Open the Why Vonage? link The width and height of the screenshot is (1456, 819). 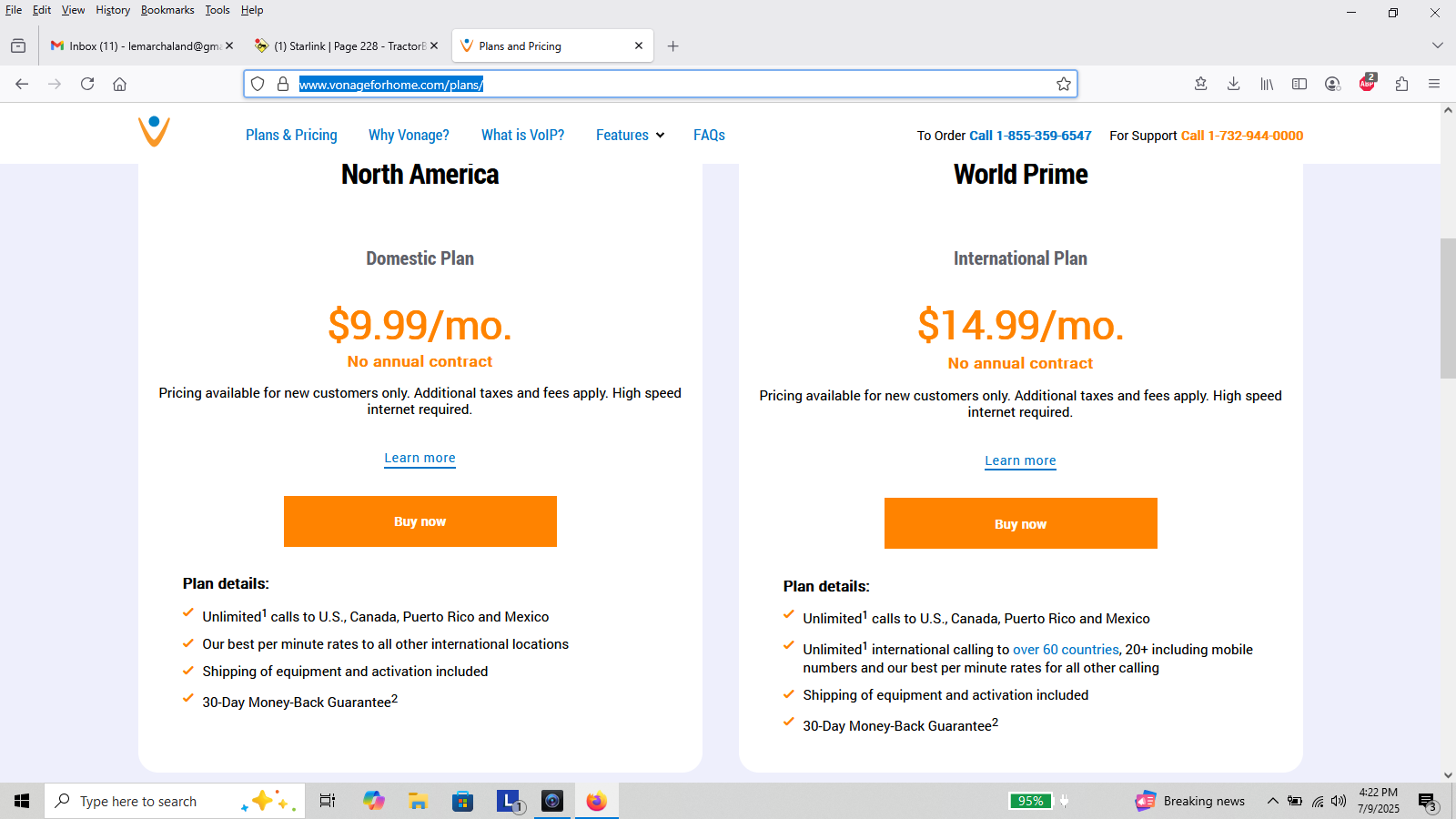(x=409, y=135)
